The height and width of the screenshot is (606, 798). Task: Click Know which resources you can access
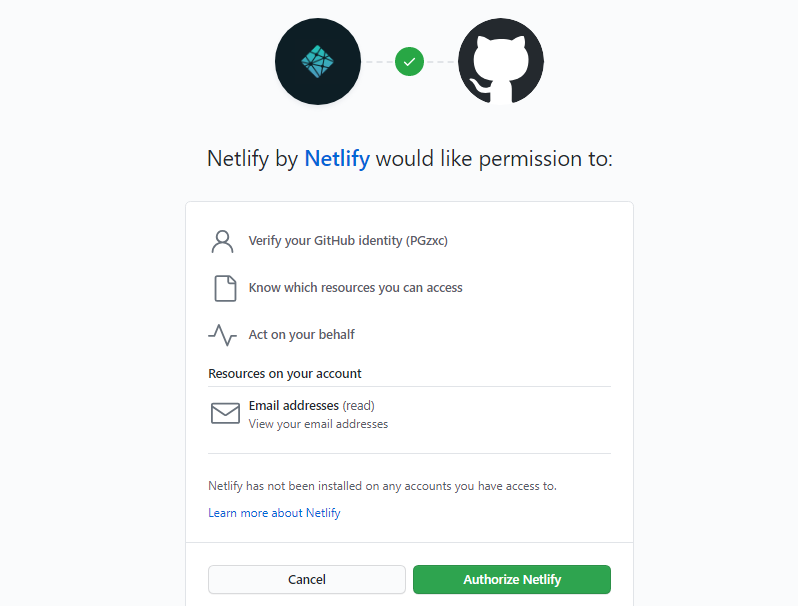pos(355,288)
